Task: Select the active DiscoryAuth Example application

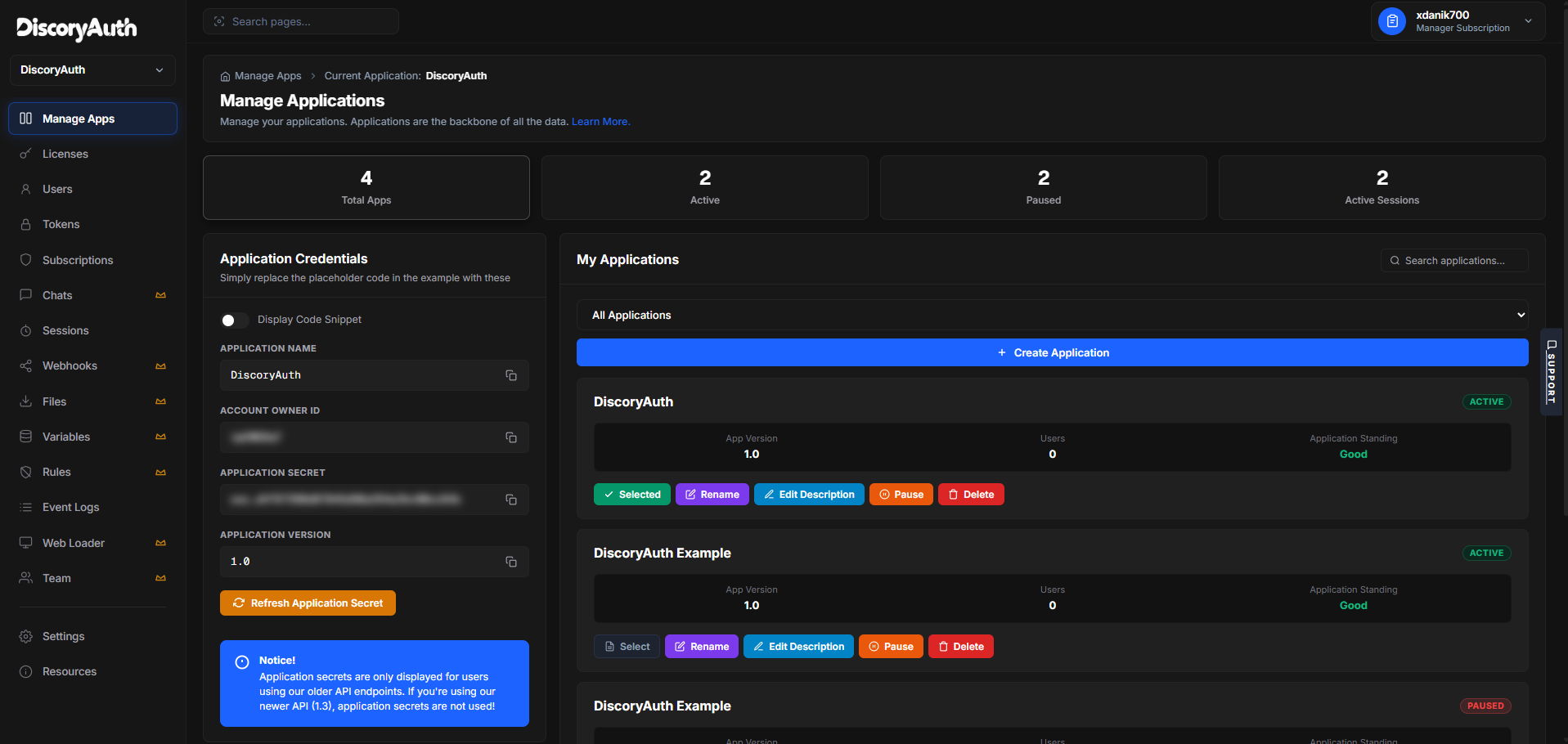Action: tap(627, 647)
